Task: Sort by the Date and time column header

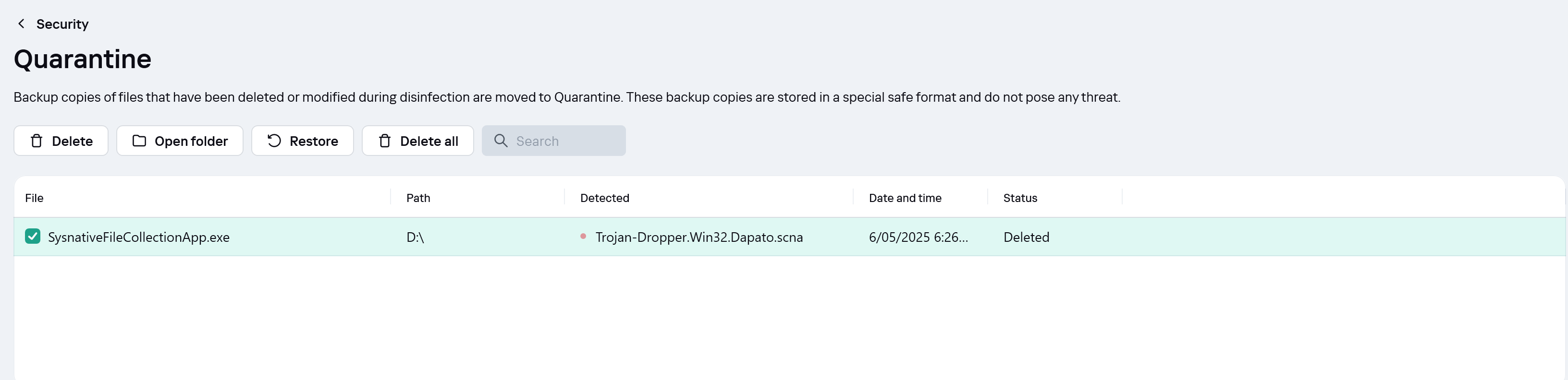Action: [x=905, y=198]
